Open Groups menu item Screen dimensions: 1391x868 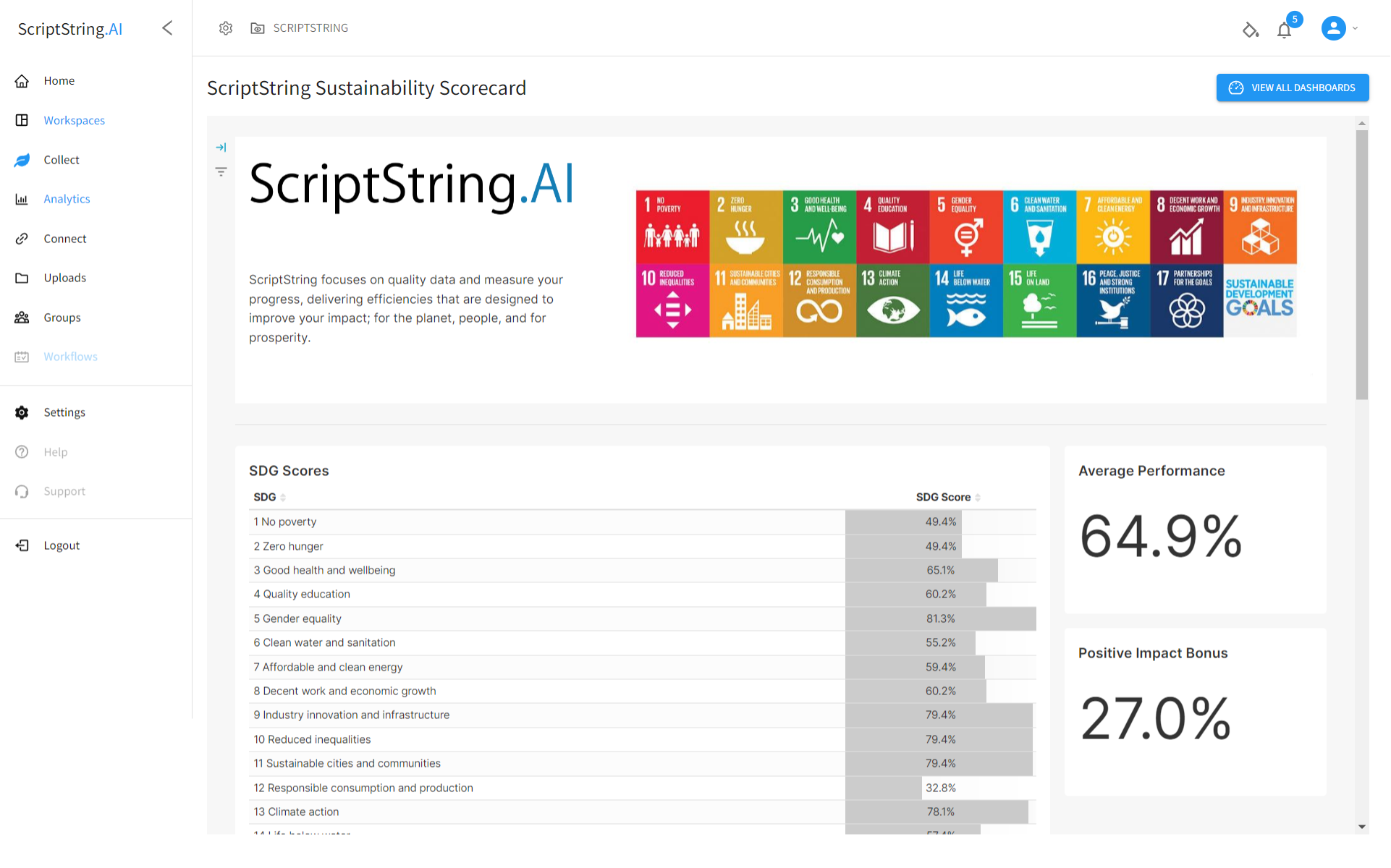(62, 318)
